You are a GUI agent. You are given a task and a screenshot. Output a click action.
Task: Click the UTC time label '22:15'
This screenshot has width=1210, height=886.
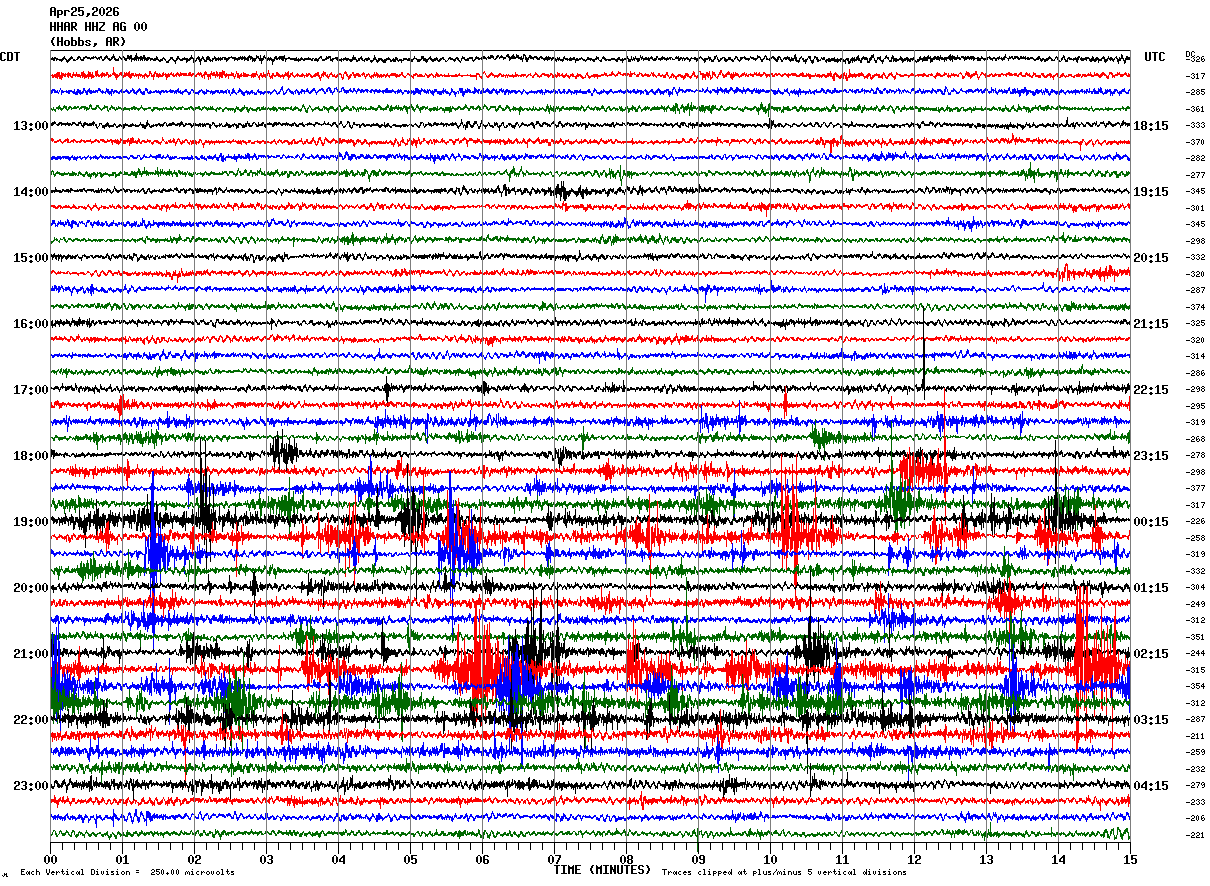click(1151, 390)
